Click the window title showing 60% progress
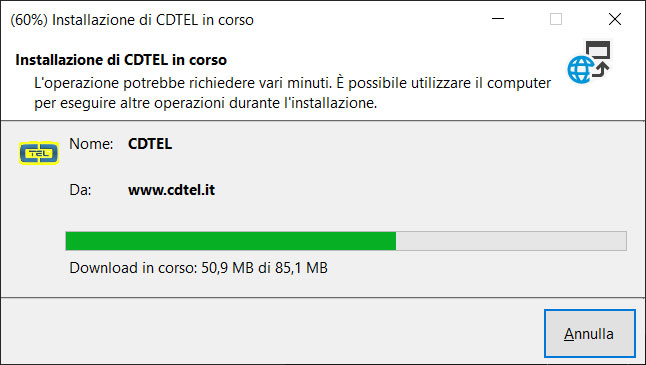This screenshot has width=646, height=365. (132, 20)
